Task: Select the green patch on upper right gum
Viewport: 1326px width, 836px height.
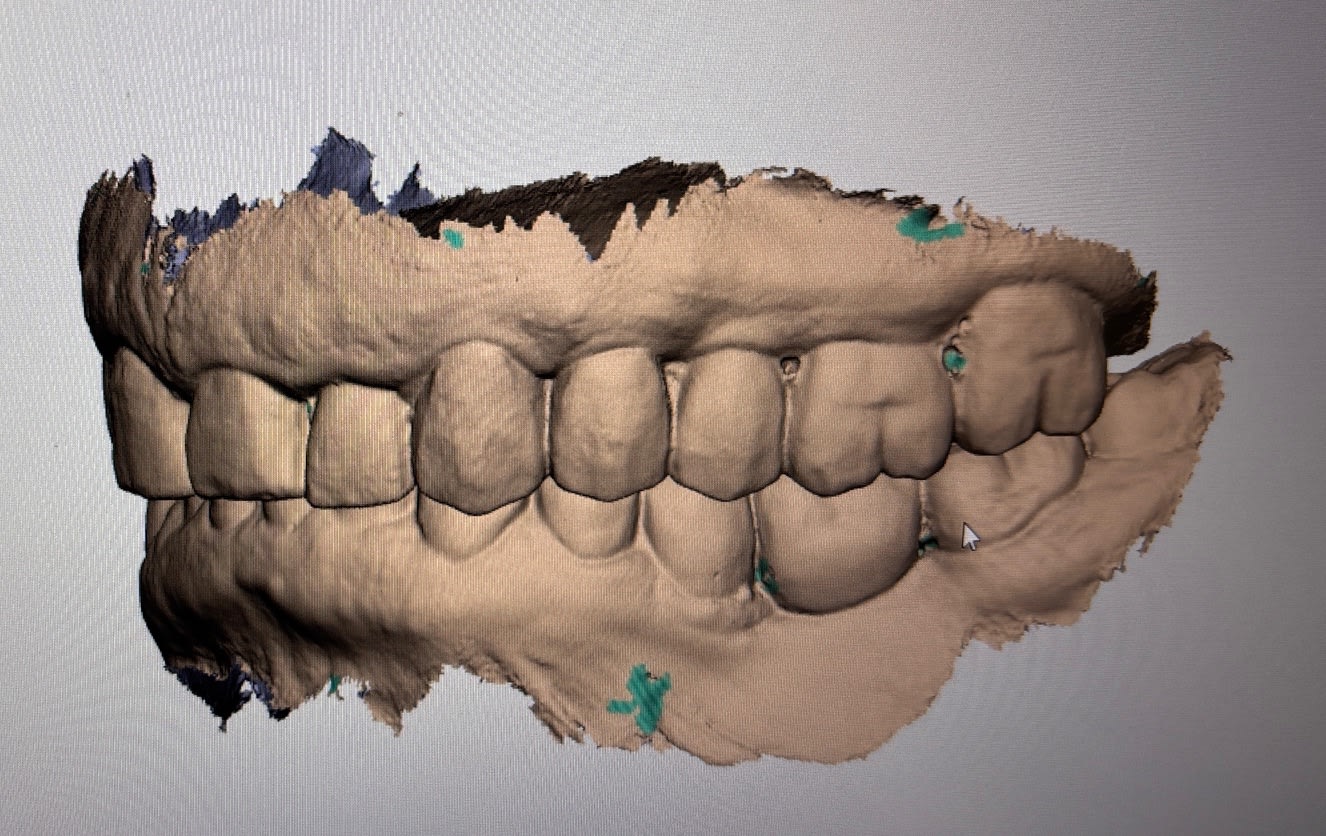Action: pos(928,226)
